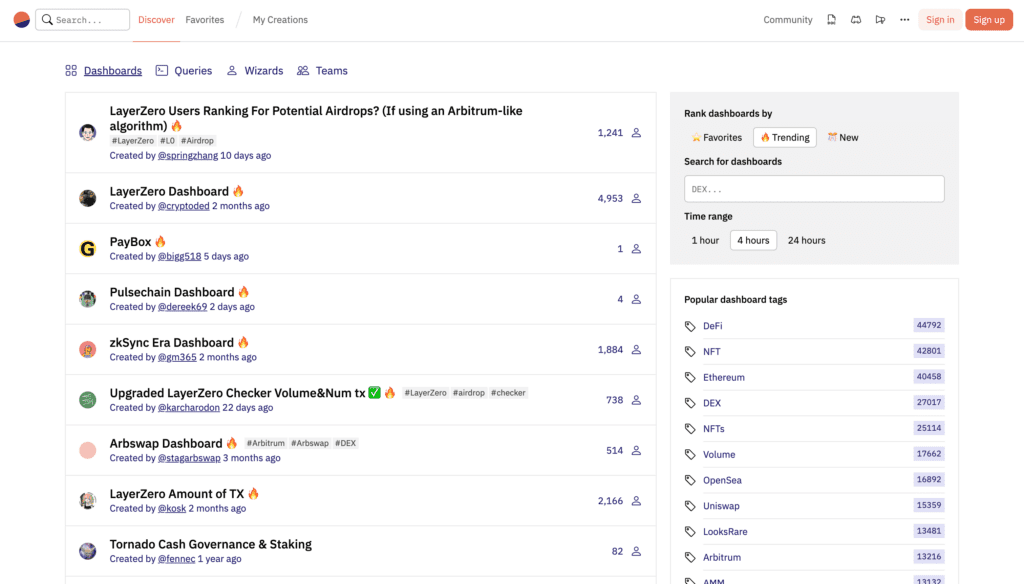
Task: Click the Sign up button
Action: point(989,20)
